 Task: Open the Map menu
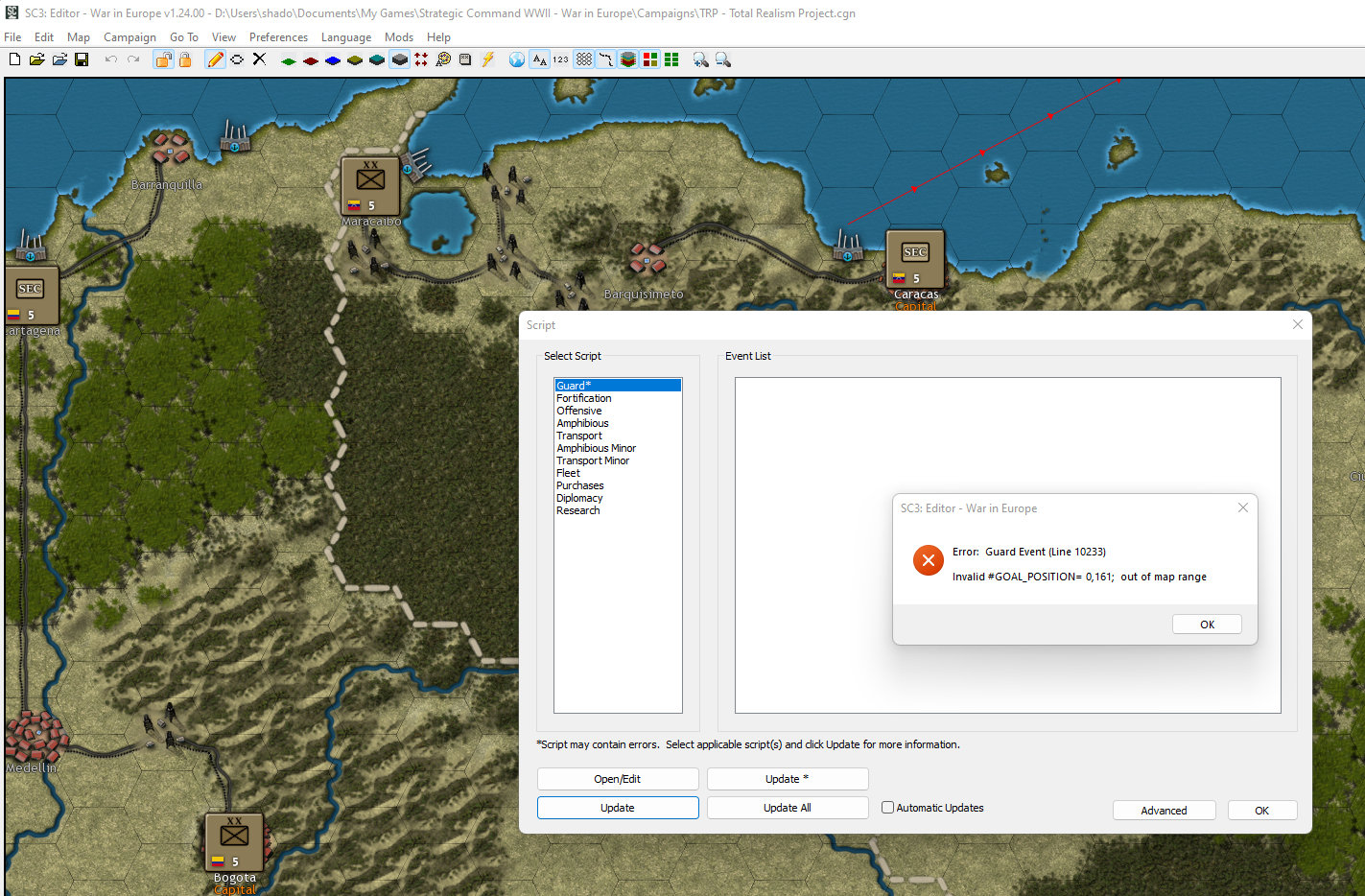pos(79,37)
